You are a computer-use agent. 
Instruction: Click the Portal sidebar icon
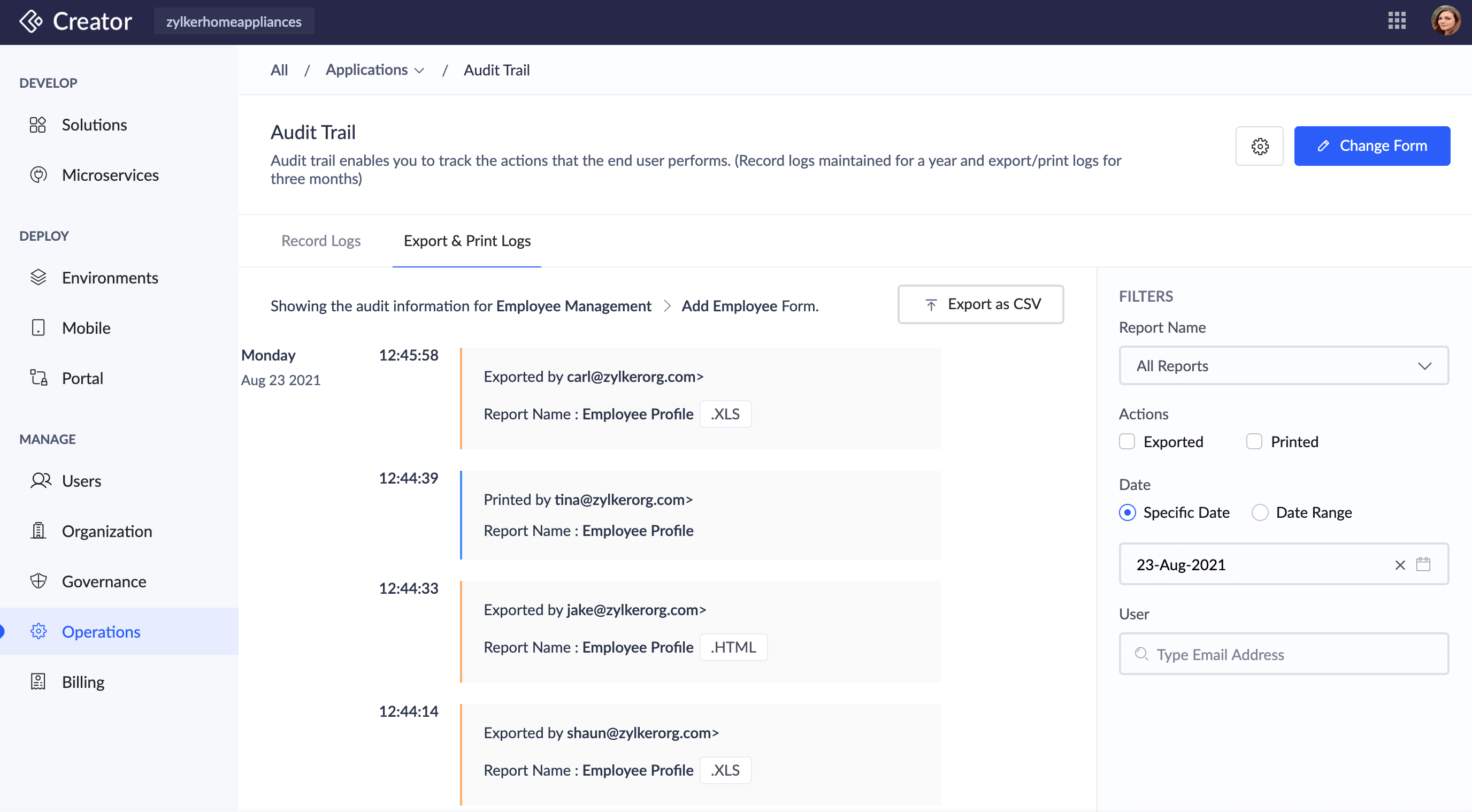click(x=38, y=378)
